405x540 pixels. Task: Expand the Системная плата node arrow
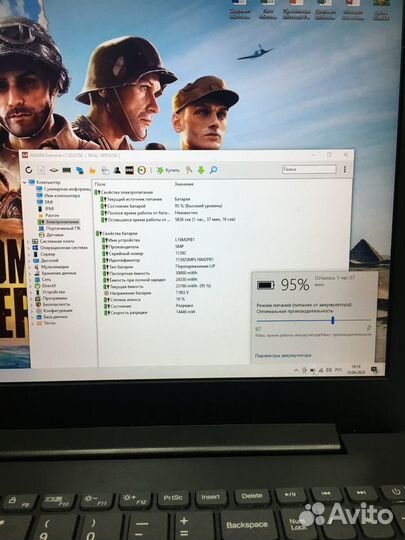(28, 241)
